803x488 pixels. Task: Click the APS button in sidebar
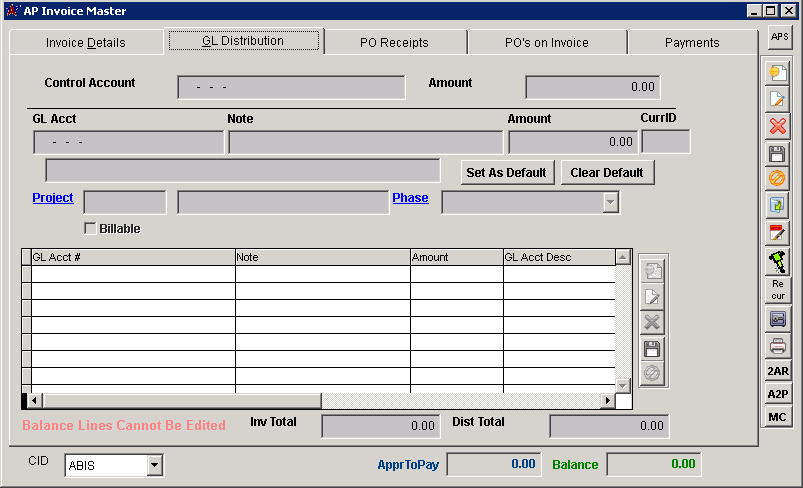779,37
